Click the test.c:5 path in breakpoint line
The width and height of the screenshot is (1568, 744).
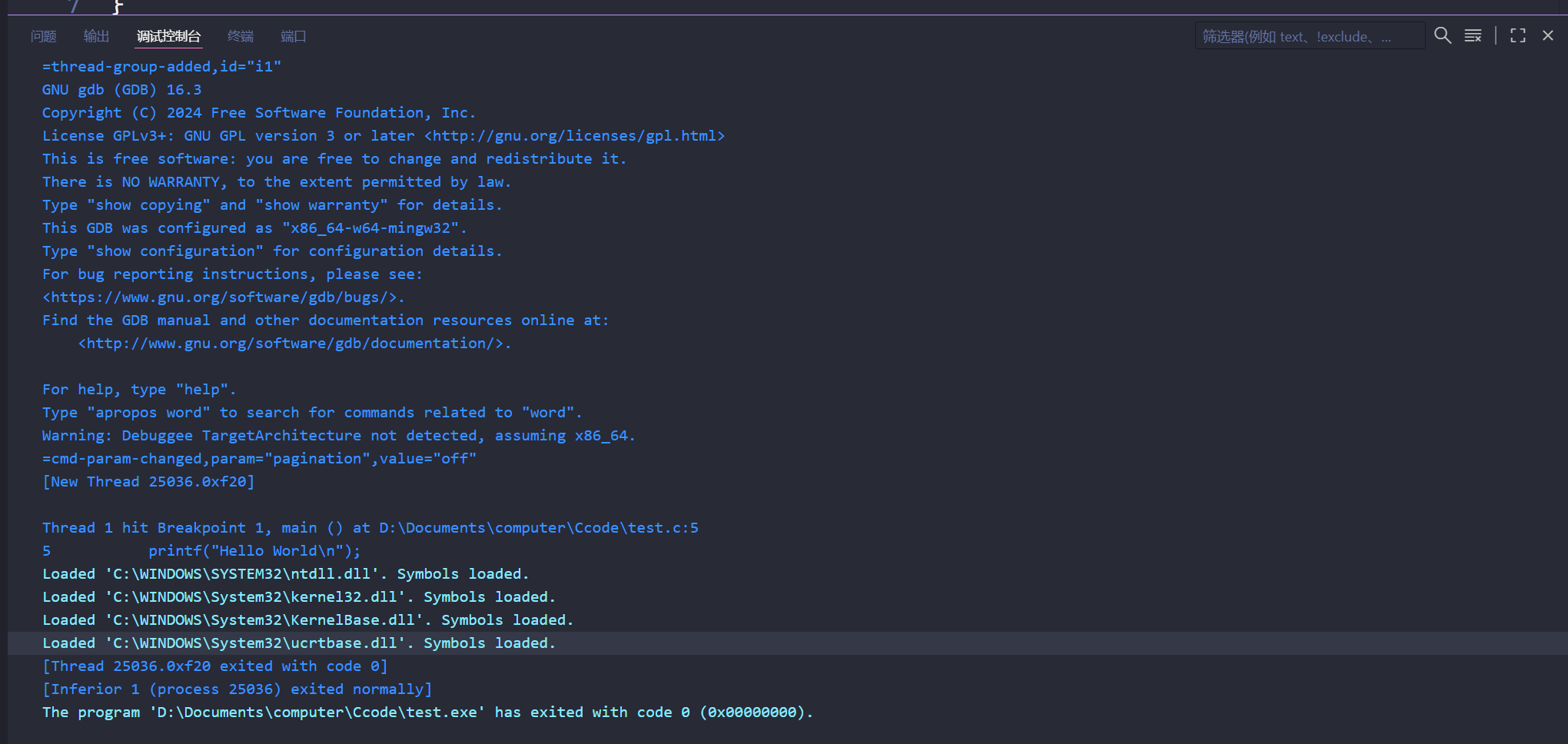point(538,528)
